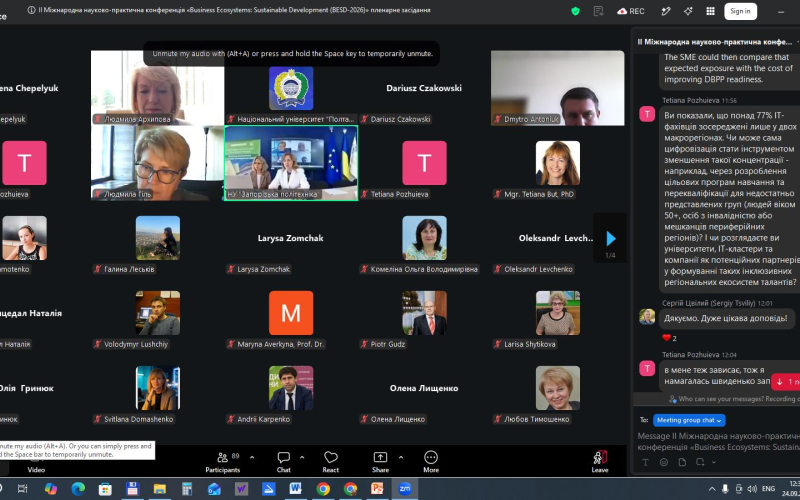
Task: Expand the Share options caret
Action: (401, 457)
